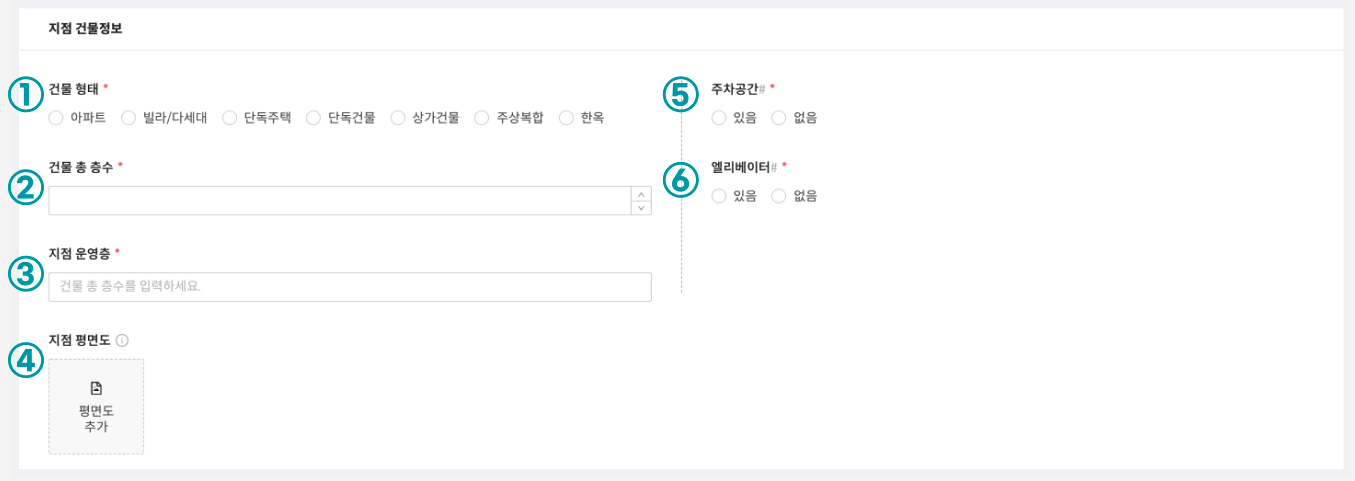The image size is (1355, 481).
Task: Choose 빌라/다세대 building type
Action: coord(128,118)
